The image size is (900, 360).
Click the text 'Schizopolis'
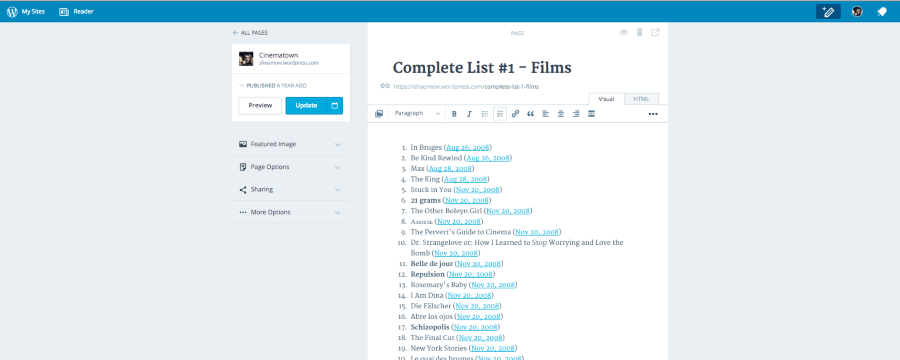(430, 327)
